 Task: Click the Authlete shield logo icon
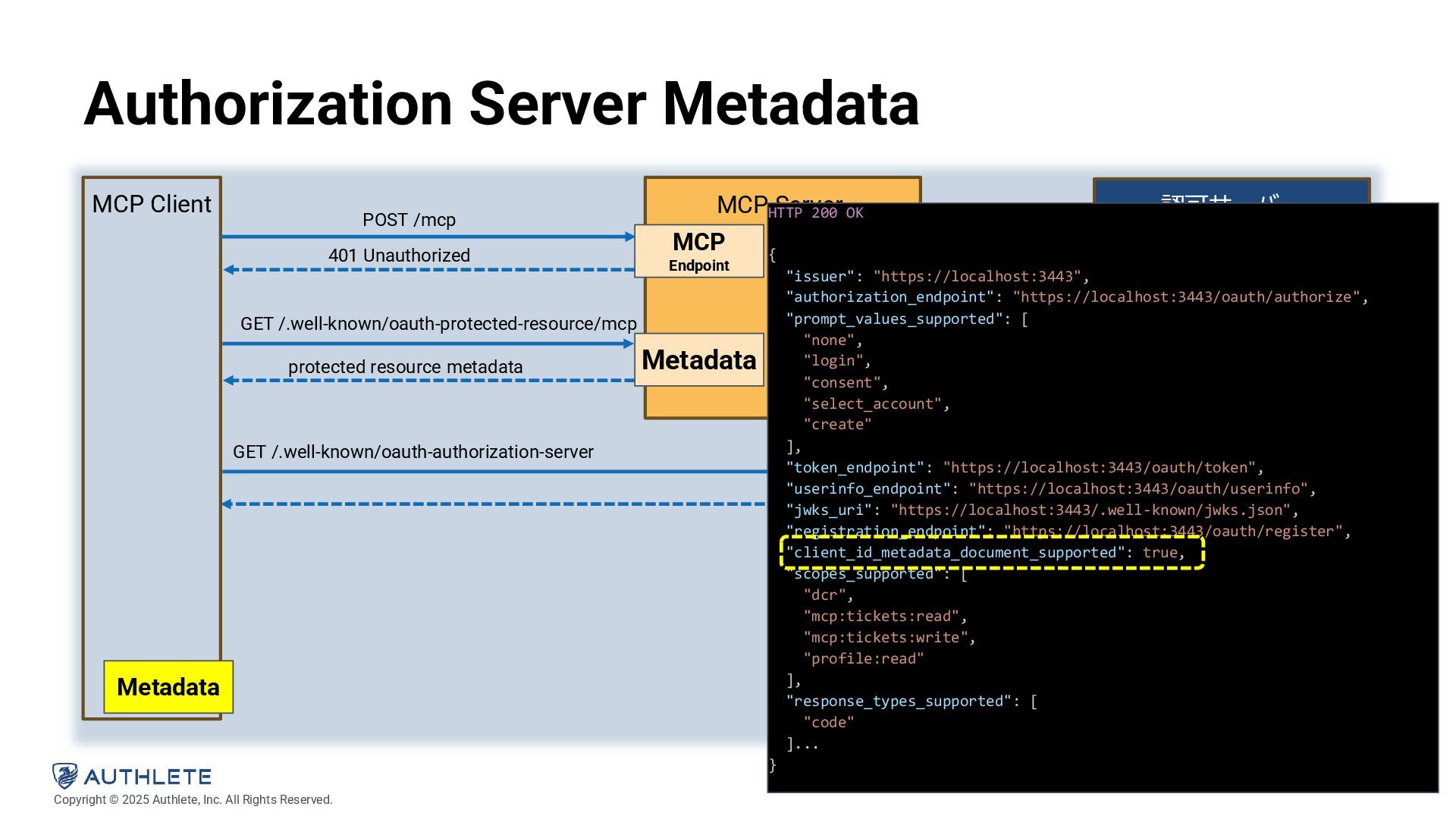(x=65, y=776)
